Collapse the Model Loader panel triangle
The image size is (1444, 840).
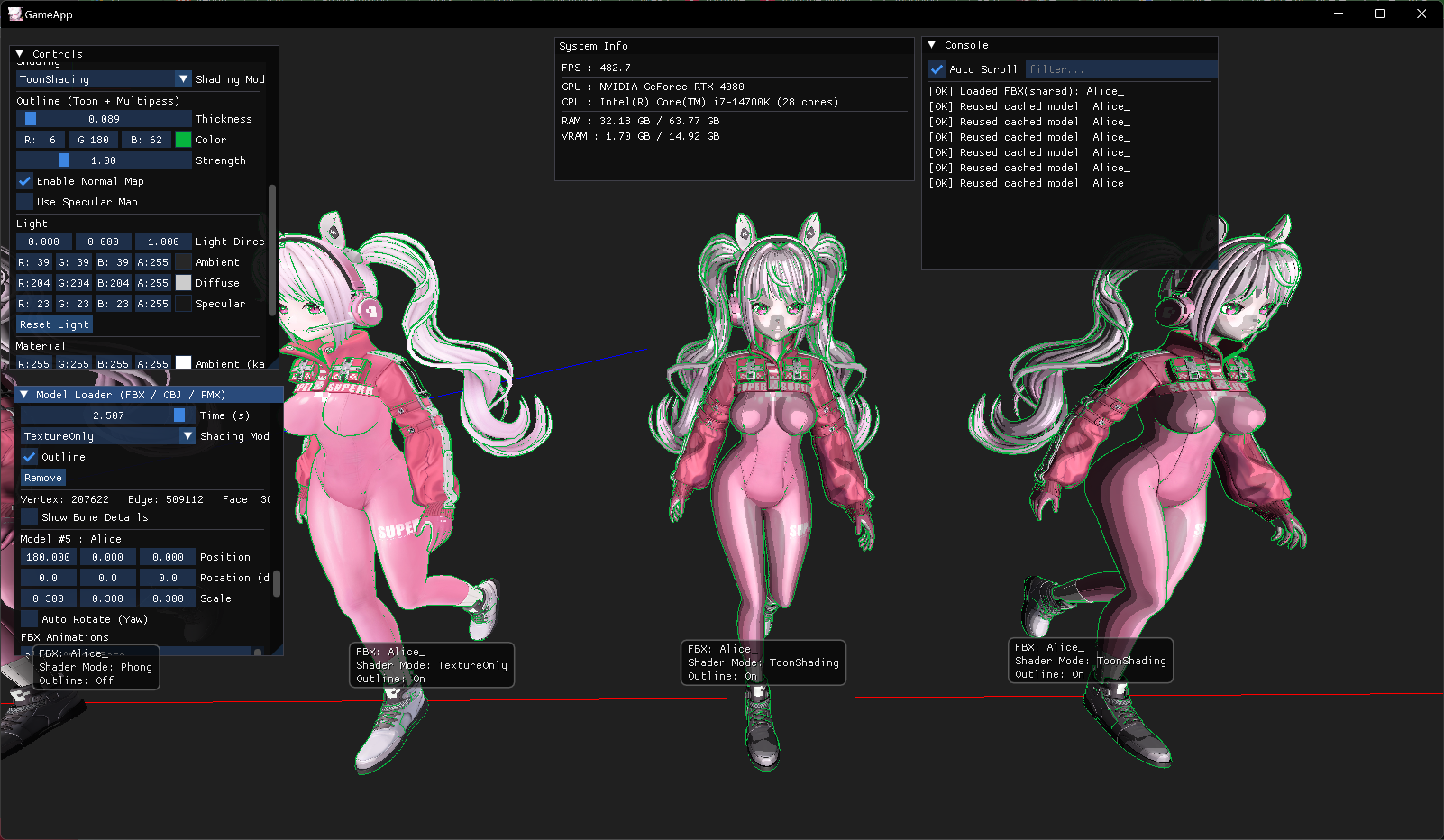(x=24, y=394)
